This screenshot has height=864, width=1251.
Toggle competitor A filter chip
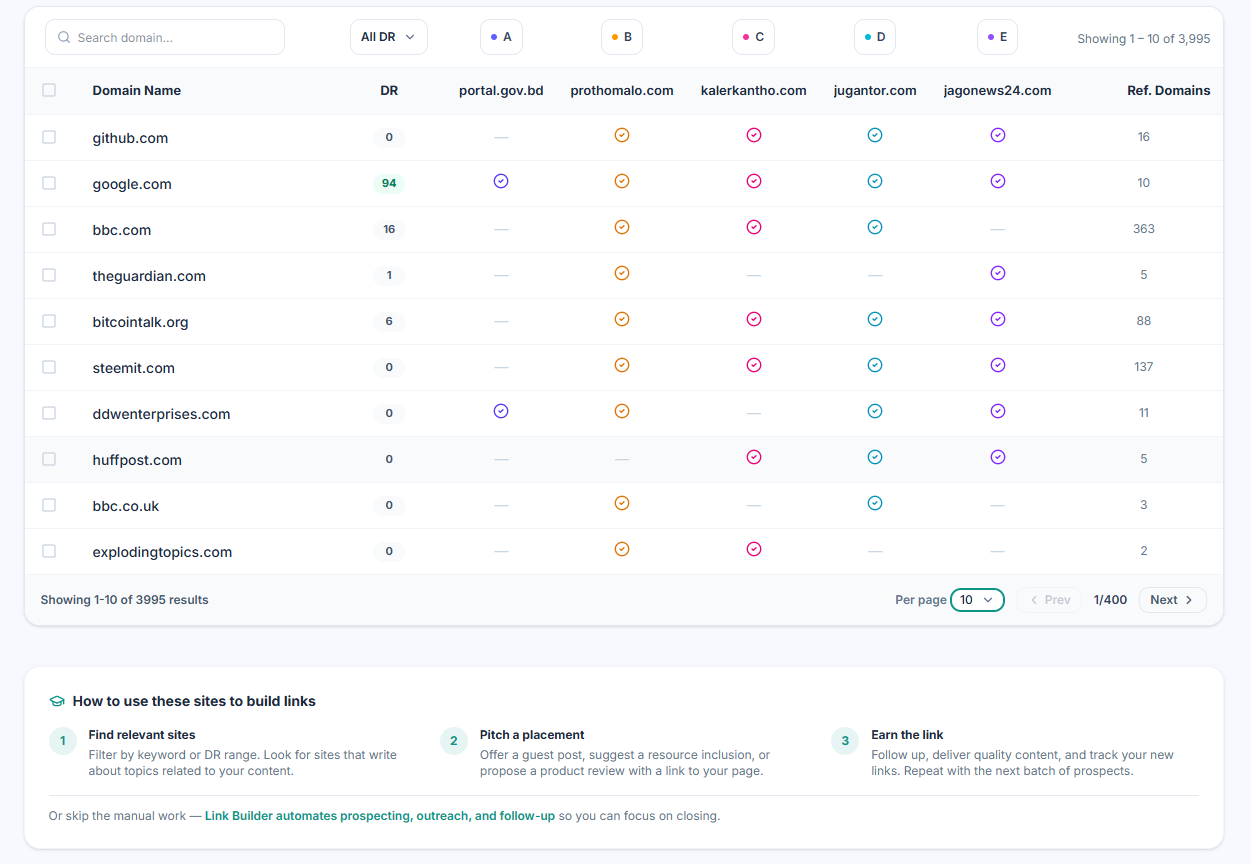tap(501, 37)
